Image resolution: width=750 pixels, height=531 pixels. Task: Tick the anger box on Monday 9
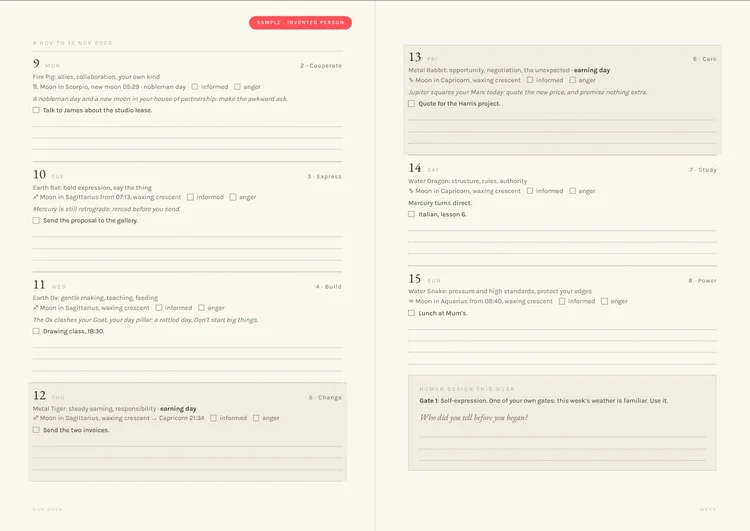click(x=237, y=87)
